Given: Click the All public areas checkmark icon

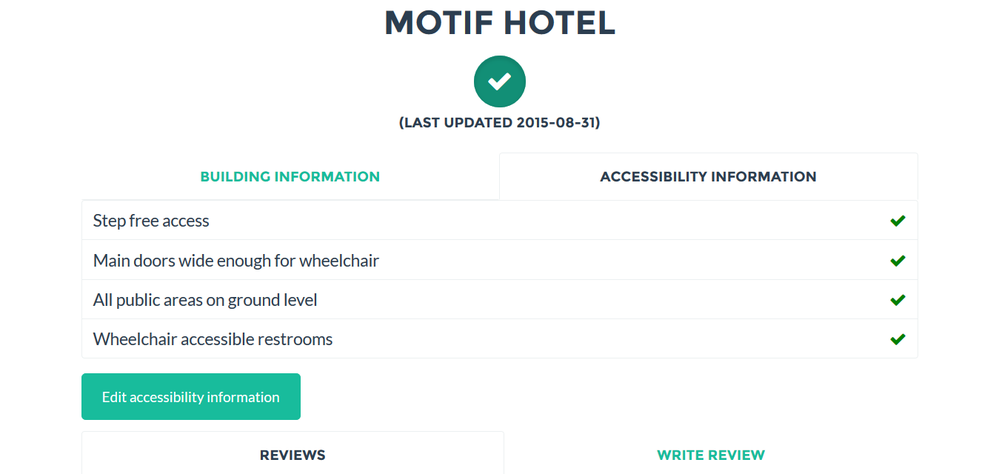Looking at the screenshot, I should click(898, 300).
